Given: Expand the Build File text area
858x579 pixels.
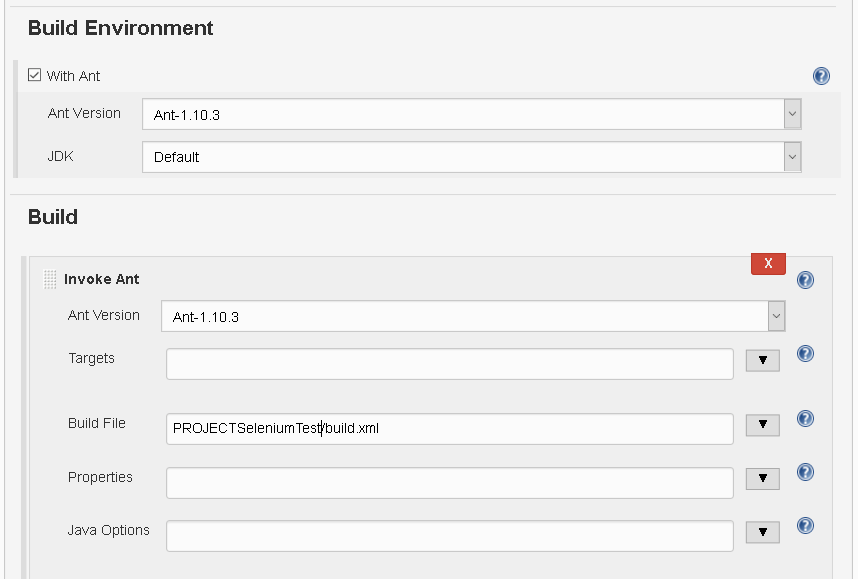Looking at the screenshot, I should click(762, 425).
